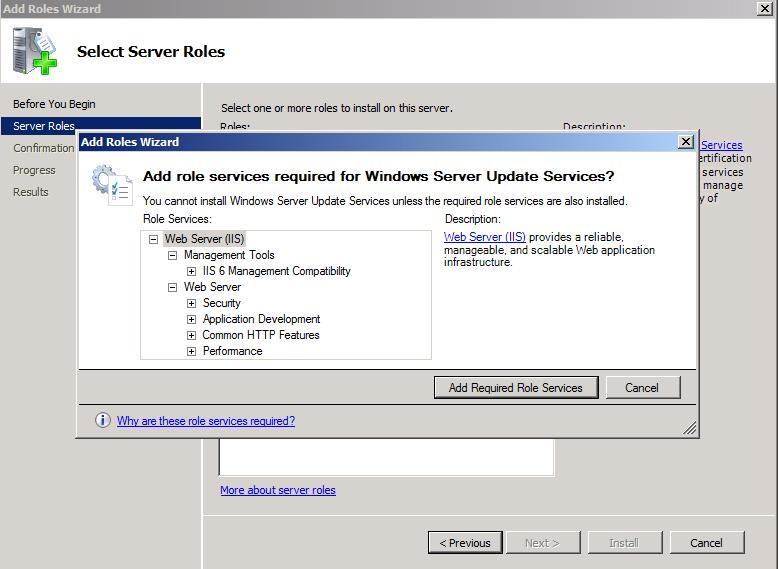Select the Progress step
Image resolution: width=778 pixels, height=569 pixels.
(34, 170)
